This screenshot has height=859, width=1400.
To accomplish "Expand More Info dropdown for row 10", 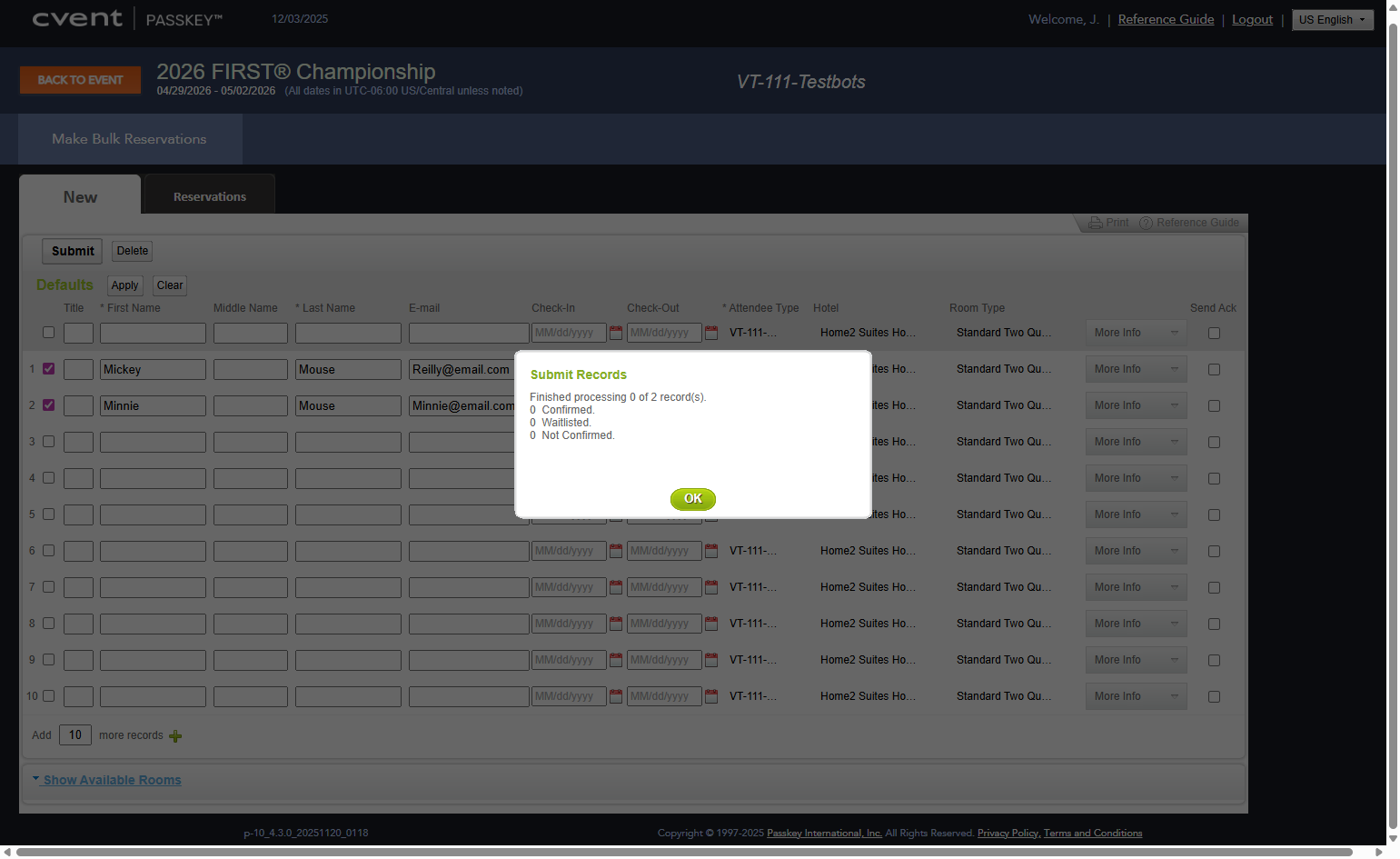I will tap(1136, 696).
